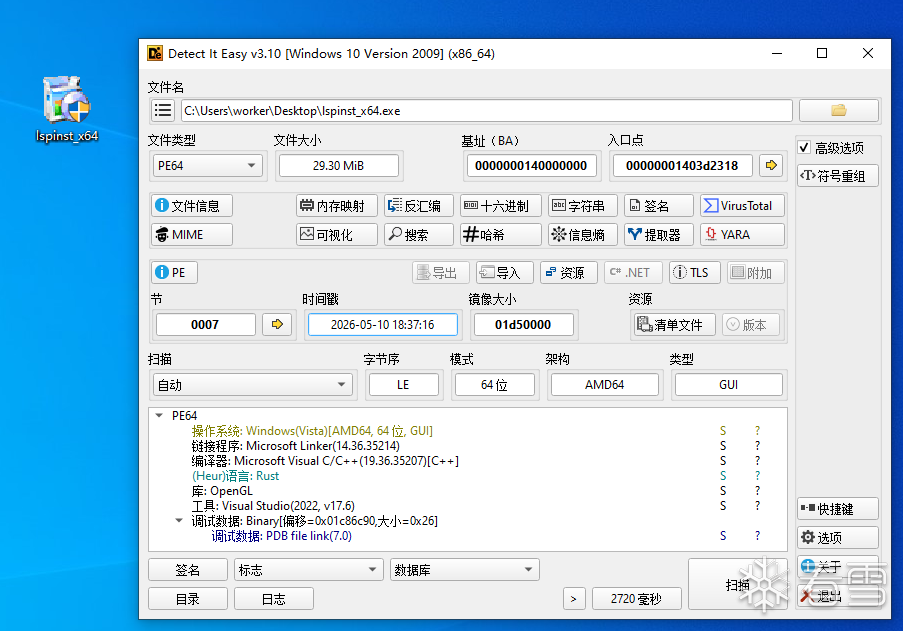Viewport: 903px width, 631px height.
Task: Open 搜索 search tool
Action: (x=419, y=235)
